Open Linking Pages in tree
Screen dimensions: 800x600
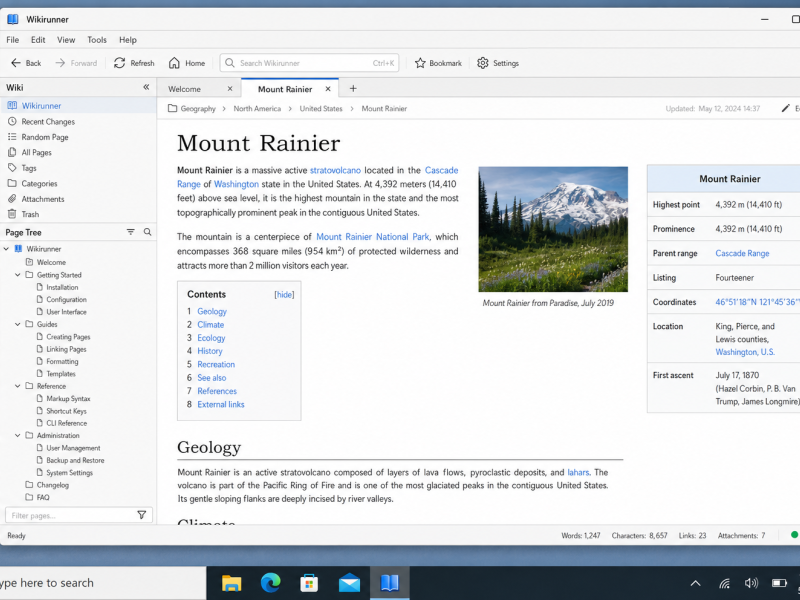coord(62,349)
